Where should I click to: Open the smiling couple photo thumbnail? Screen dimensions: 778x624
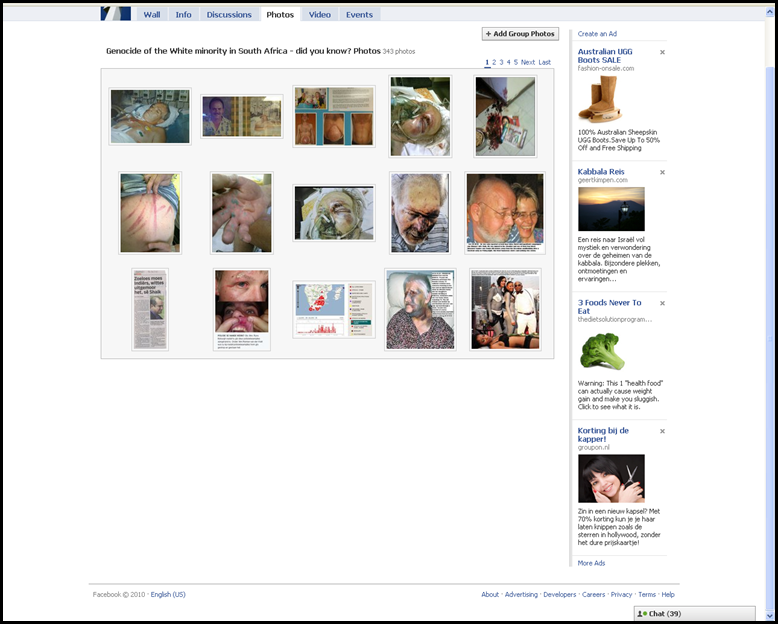(505, 213)
